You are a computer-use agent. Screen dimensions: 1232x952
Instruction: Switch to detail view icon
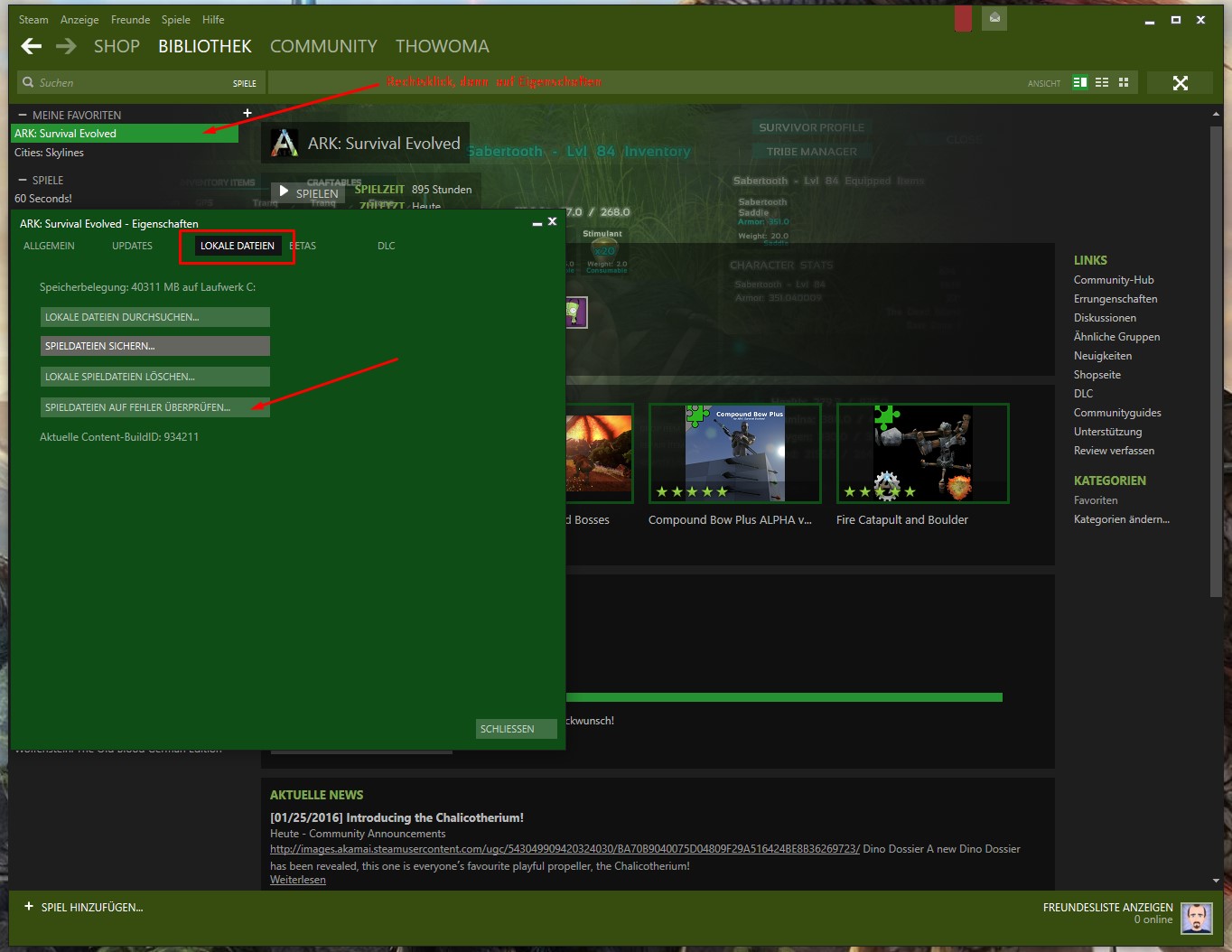coord(1079,82)
